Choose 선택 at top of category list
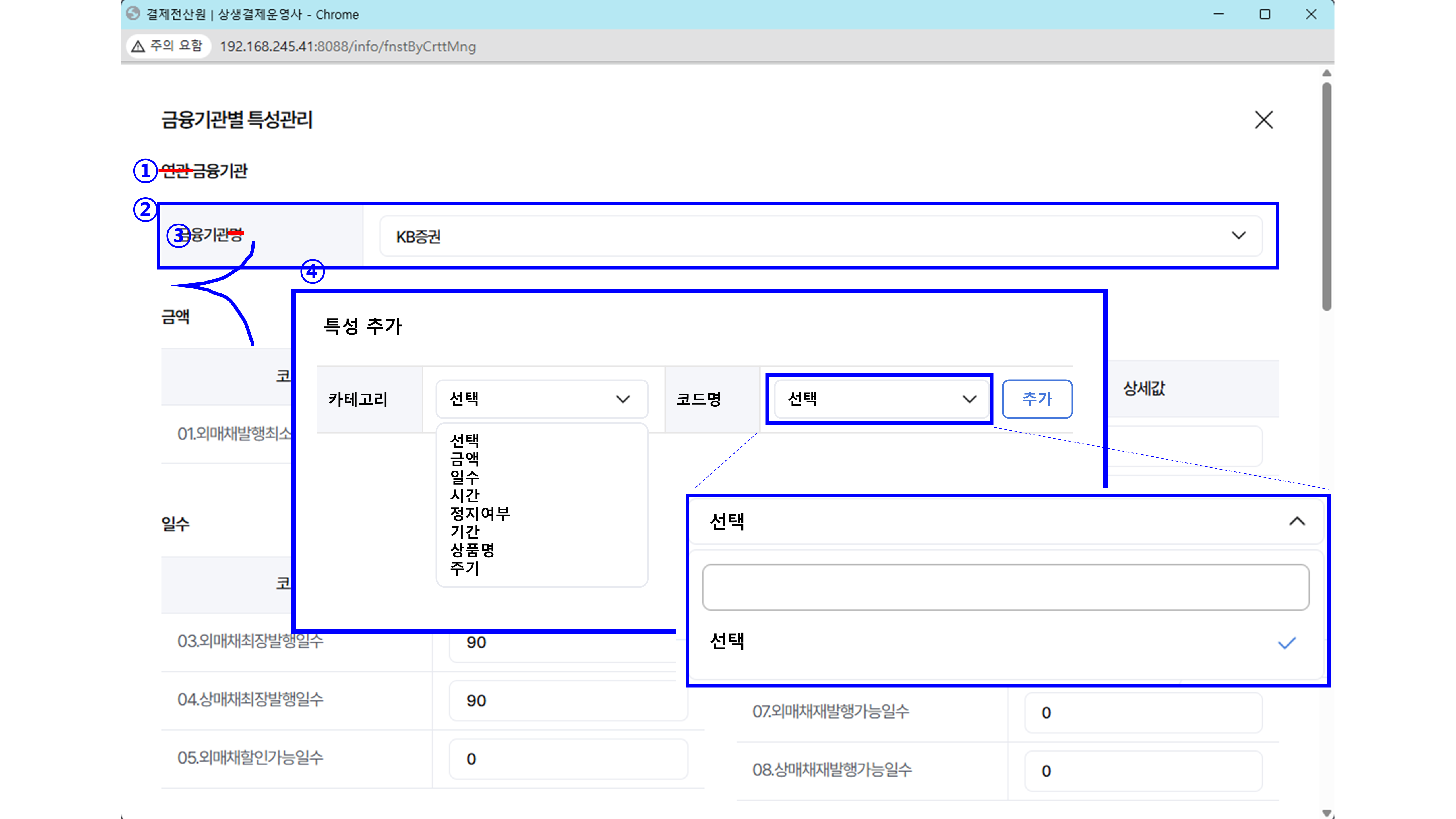Viewport: 1456px width, 819px height. click(465, 440)
